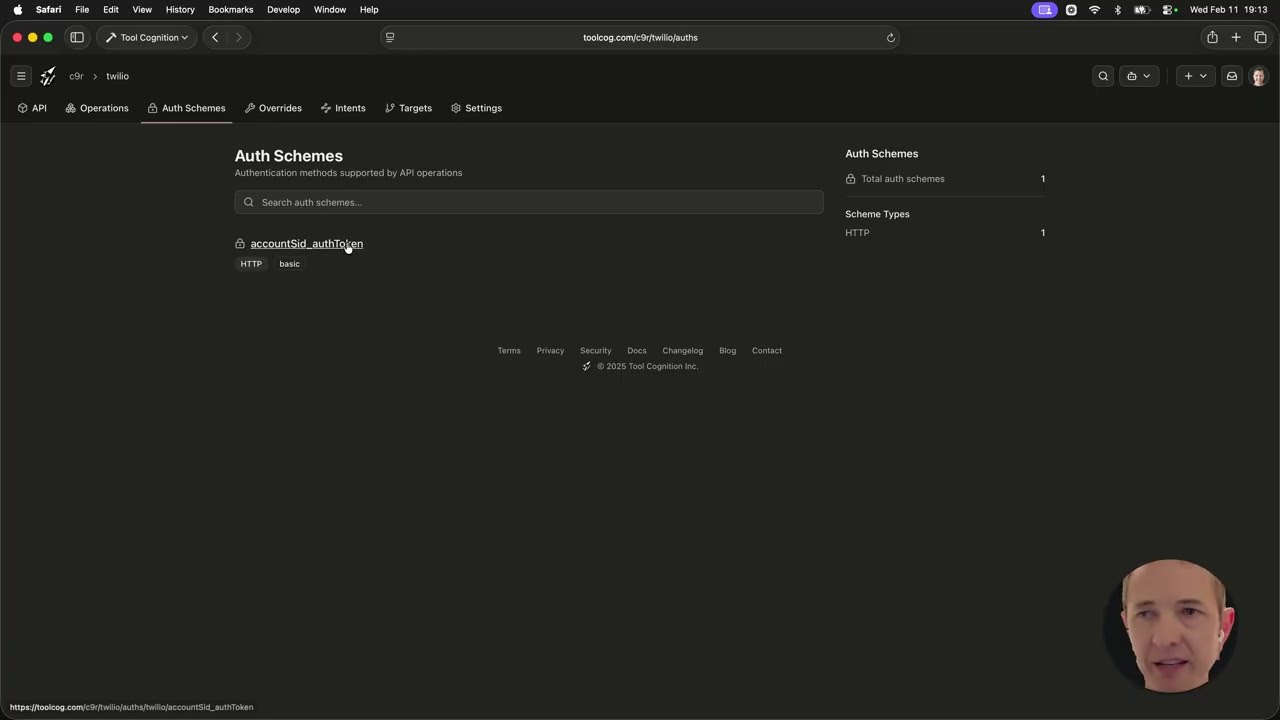This screenshot has height=720, width=1280.
Task: Open the History menu
Action: pyautogui.click(x=180, y=10)
